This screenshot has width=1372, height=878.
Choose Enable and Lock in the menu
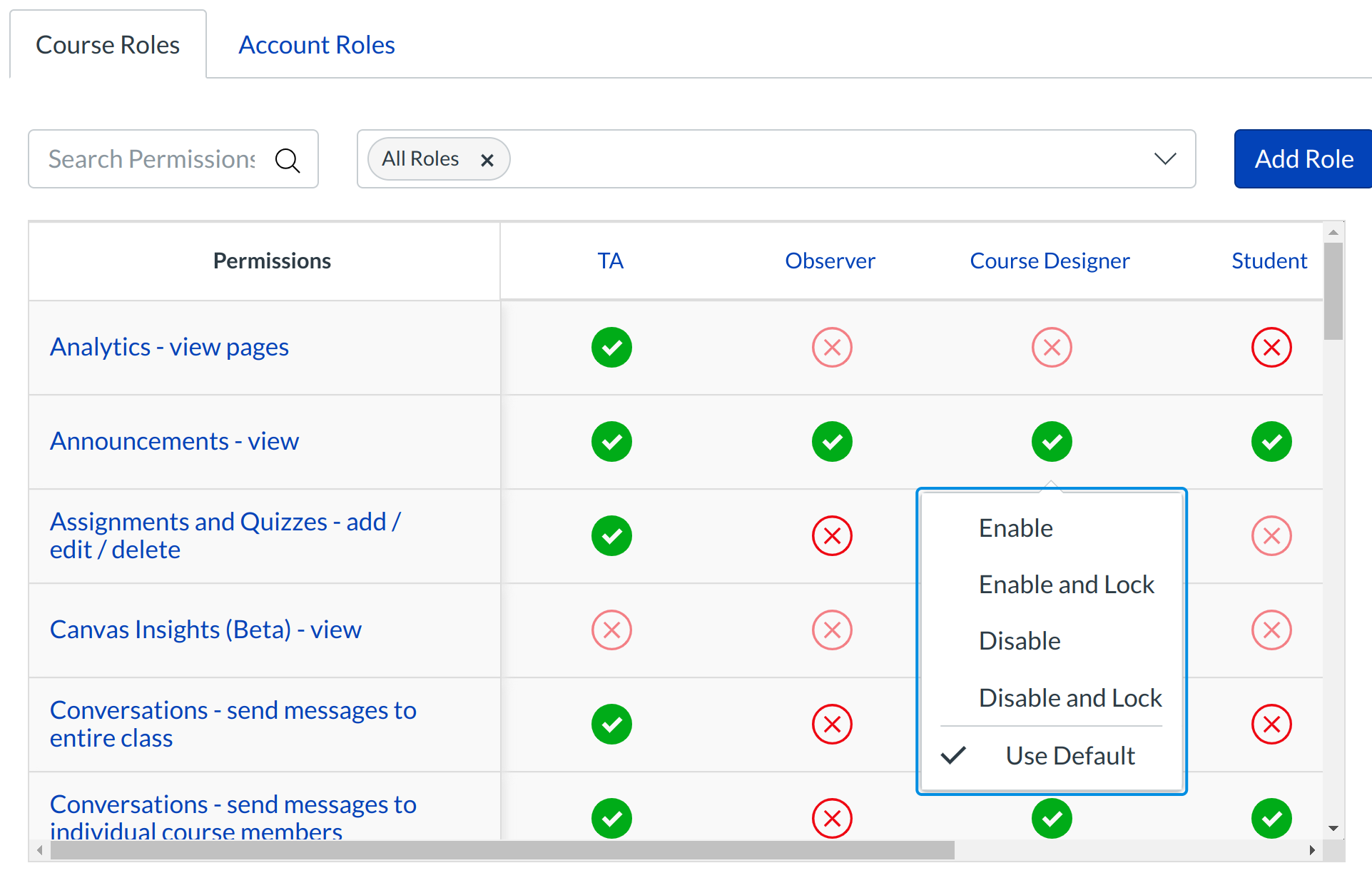(1066, 584)
